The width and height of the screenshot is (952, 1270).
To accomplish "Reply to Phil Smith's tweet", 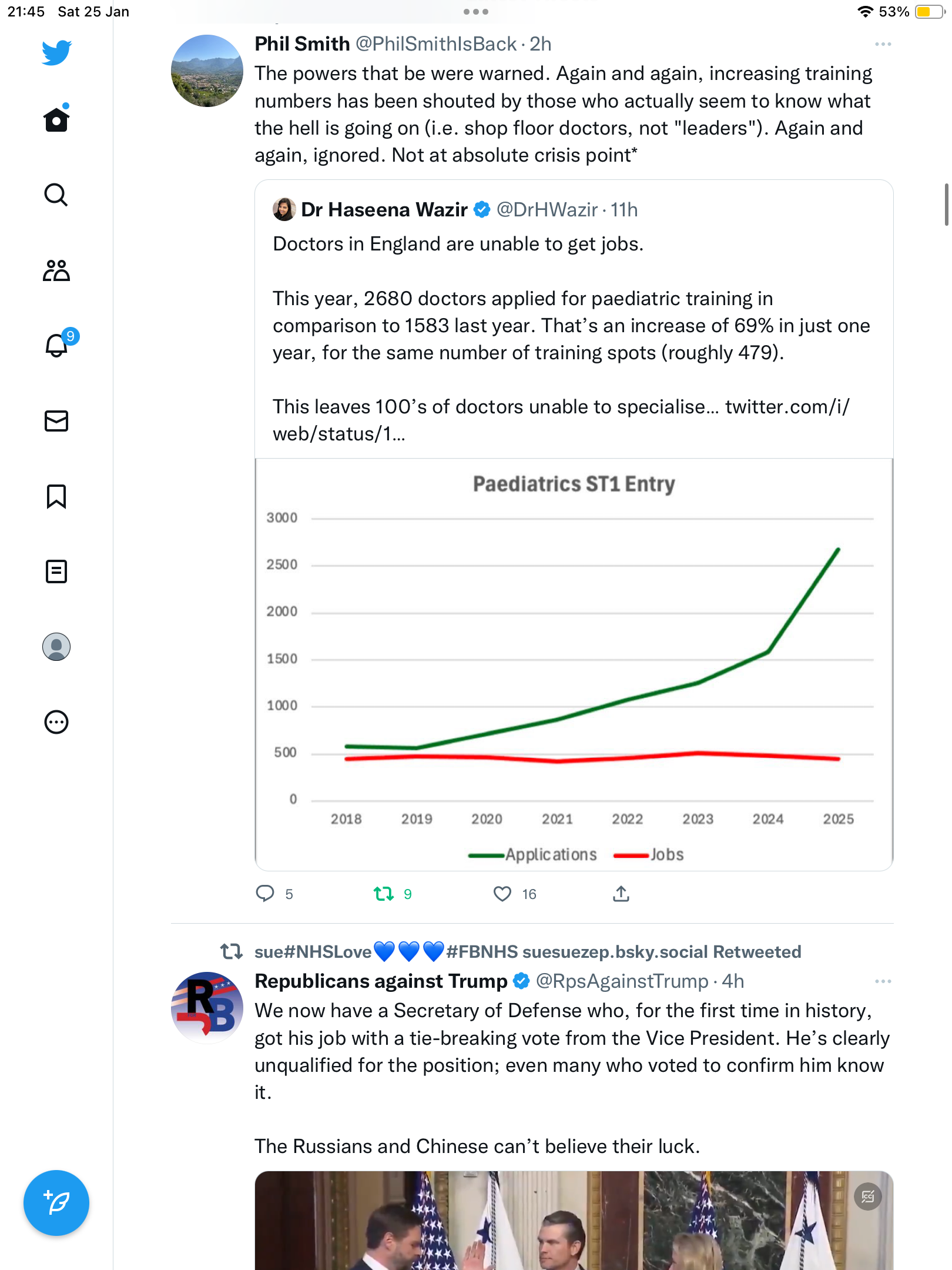I will 266,894.
